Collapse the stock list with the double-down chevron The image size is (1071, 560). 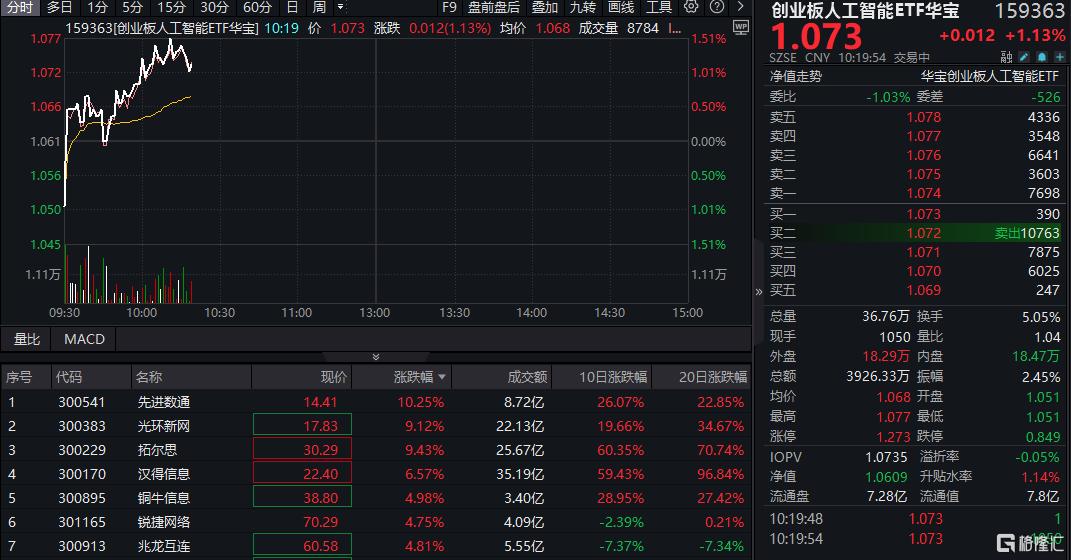pyautogui.click(x=376, y=357)
